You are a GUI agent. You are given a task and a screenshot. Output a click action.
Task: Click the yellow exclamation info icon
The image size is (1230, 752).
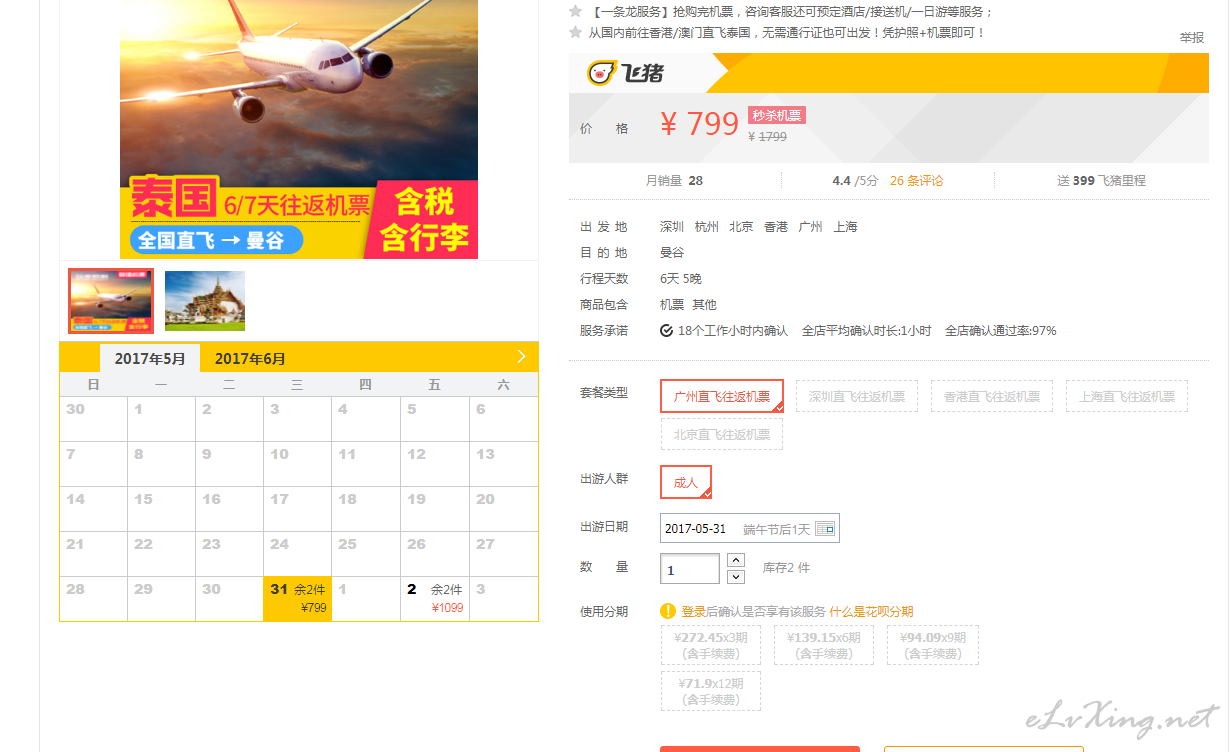tap(668, 611)
